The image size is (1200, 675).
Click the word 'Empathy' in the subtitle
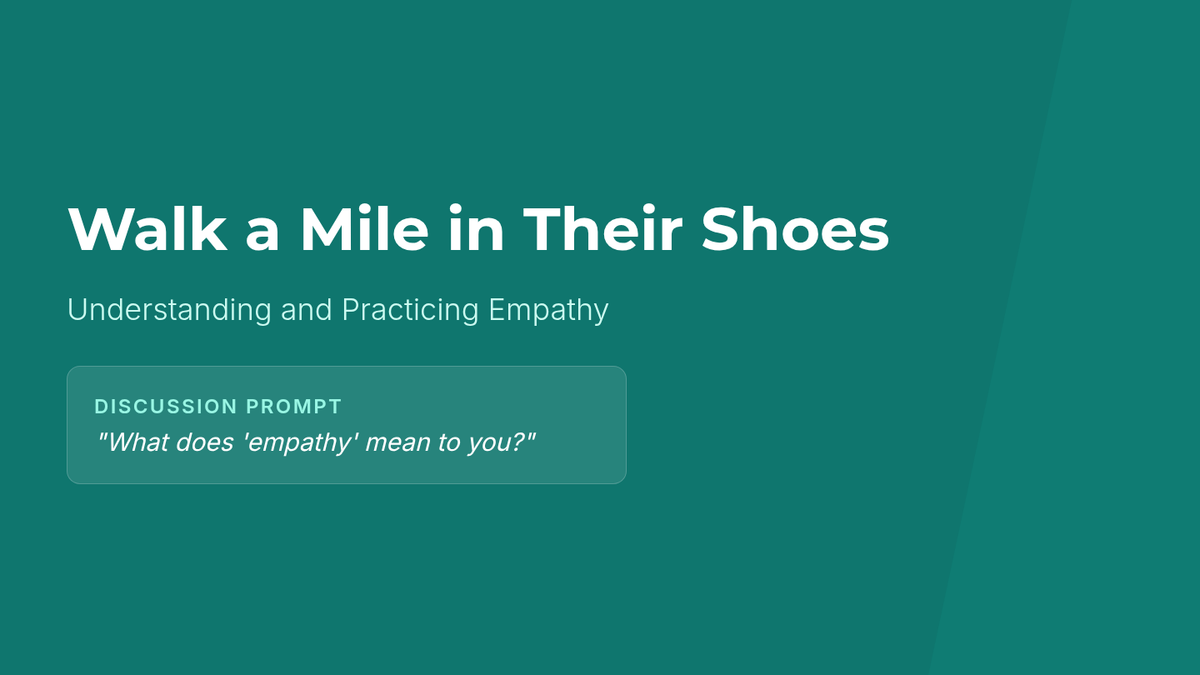pos(548,310)
